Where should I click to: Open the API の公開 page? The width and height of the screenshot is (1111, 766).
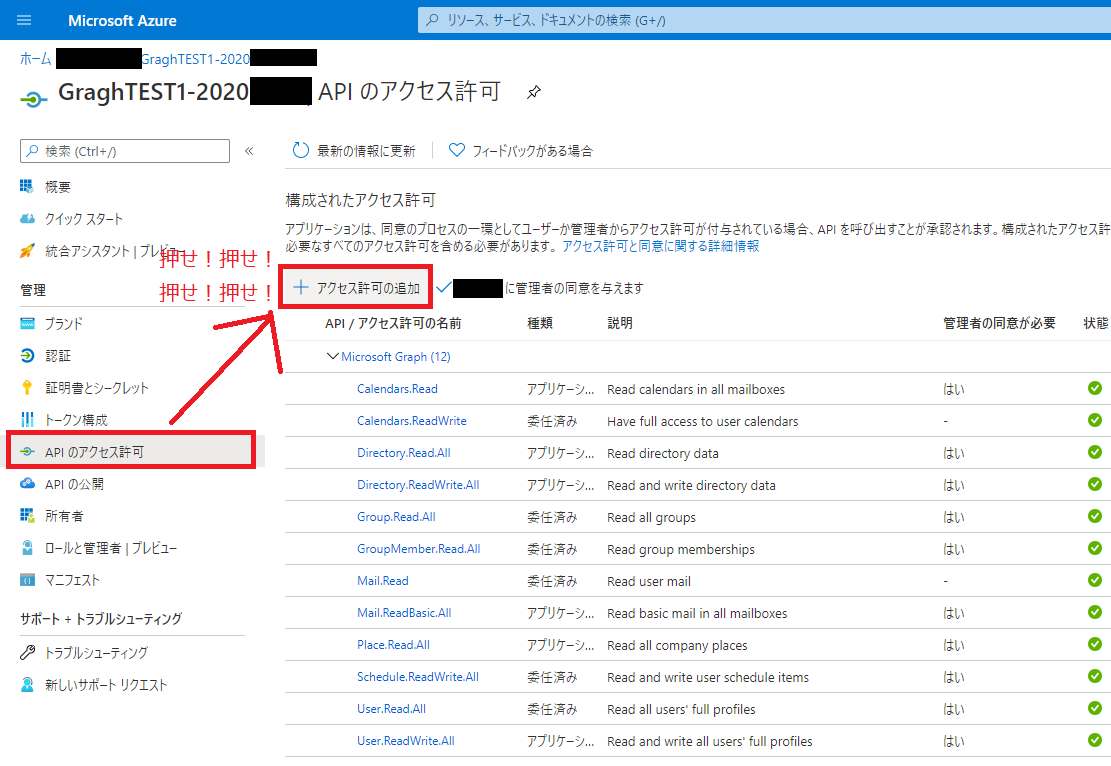[70, 482]
